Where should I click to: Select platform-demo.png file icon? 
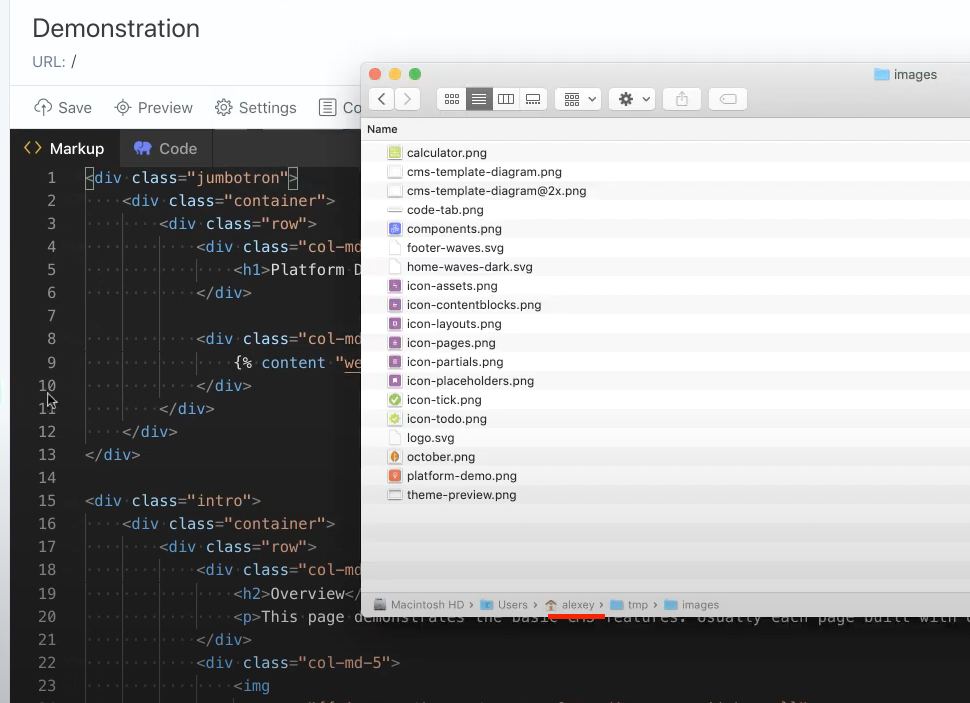tap(395, 476)
